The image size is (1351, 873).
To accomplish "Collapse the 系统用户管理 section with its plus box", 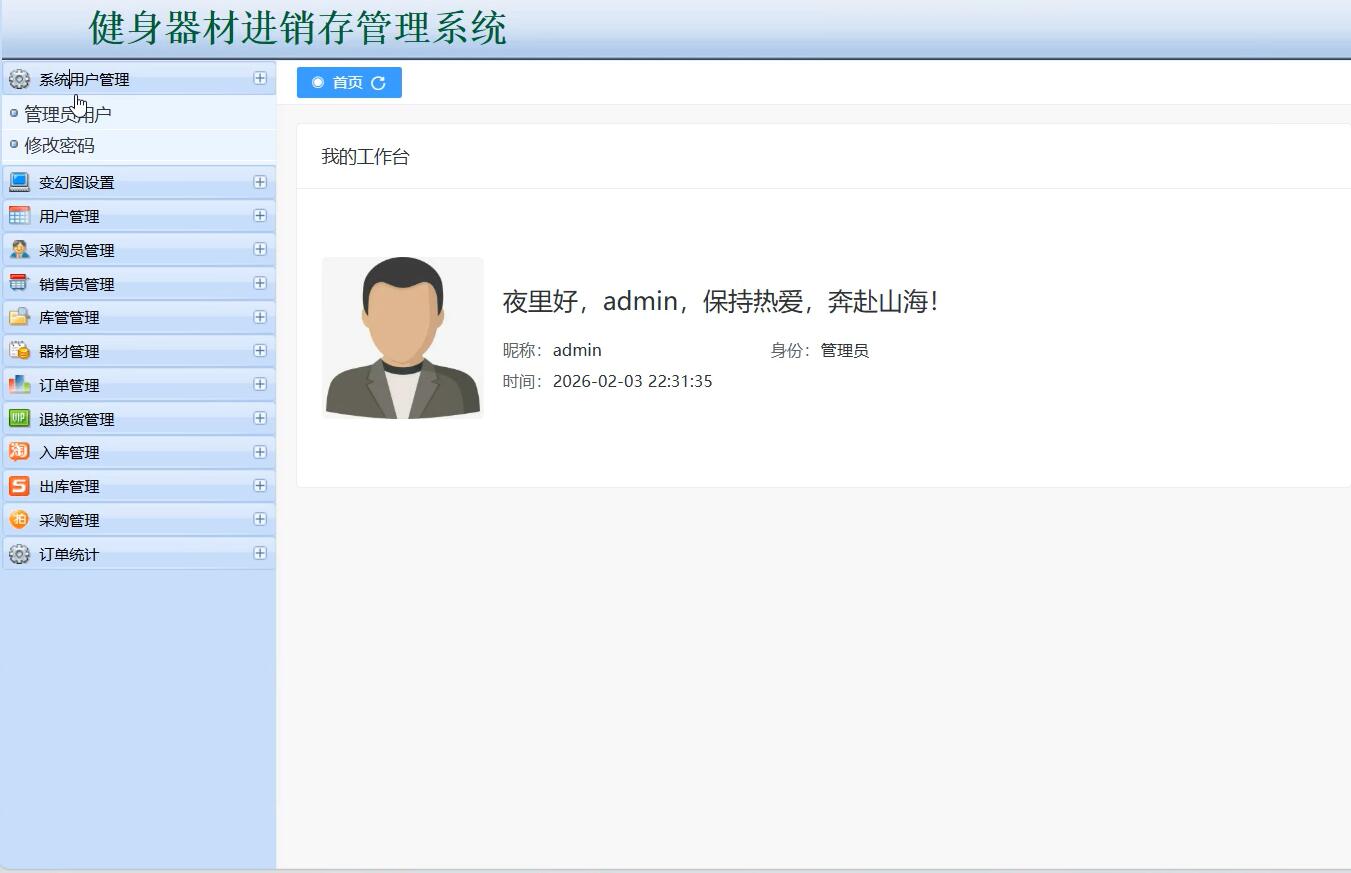I will click(x=260, y=78).
